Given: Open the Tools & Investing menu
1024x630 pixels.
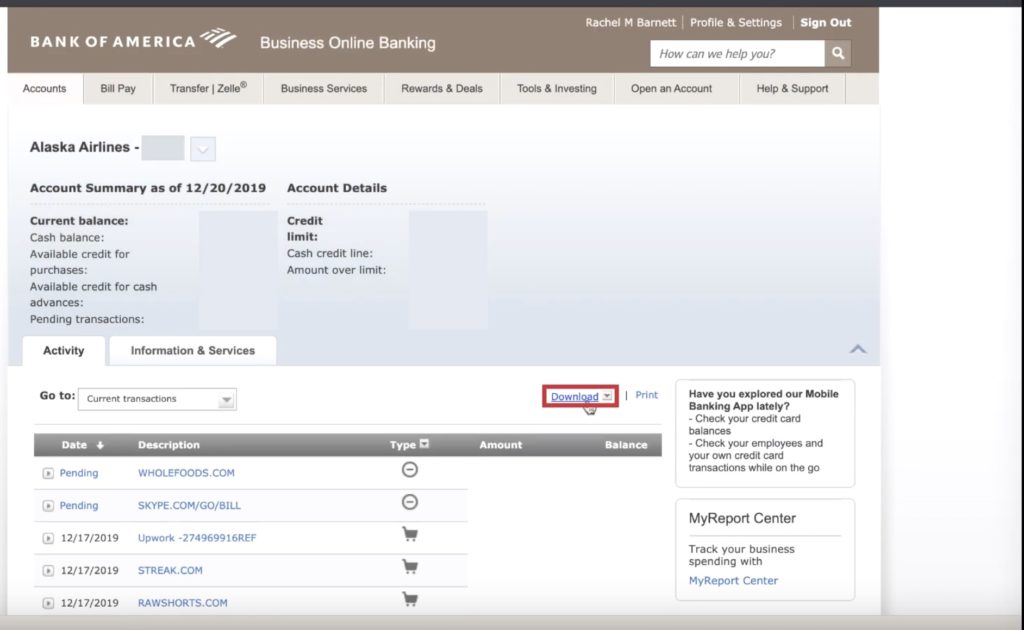Looking at the screenshot, I should coord(557,89).
